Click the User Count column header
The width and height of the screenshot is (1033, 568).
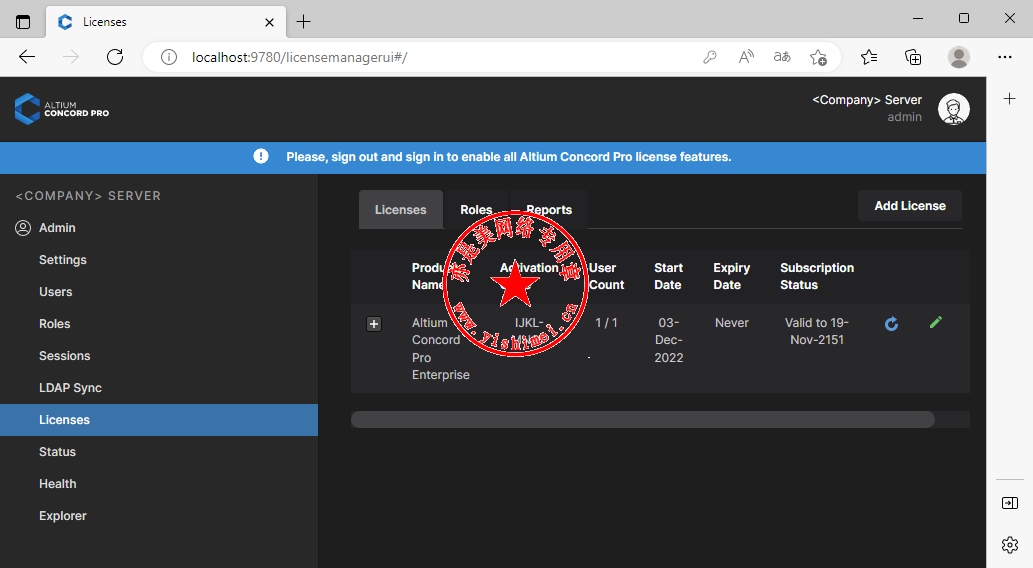pyautogui.click(x=606, y=276)
